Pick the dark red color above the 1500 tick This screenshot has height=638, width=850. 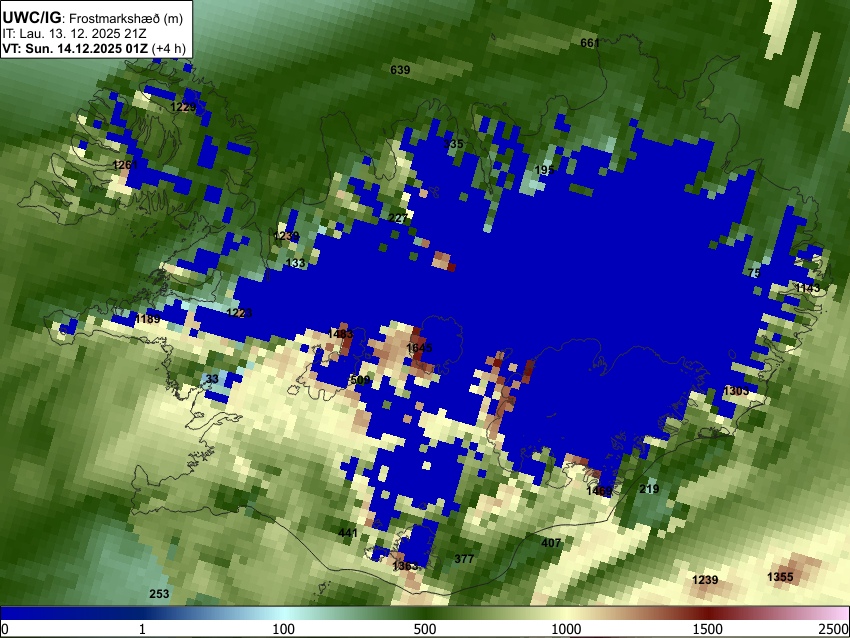click(x=708, y=613)
